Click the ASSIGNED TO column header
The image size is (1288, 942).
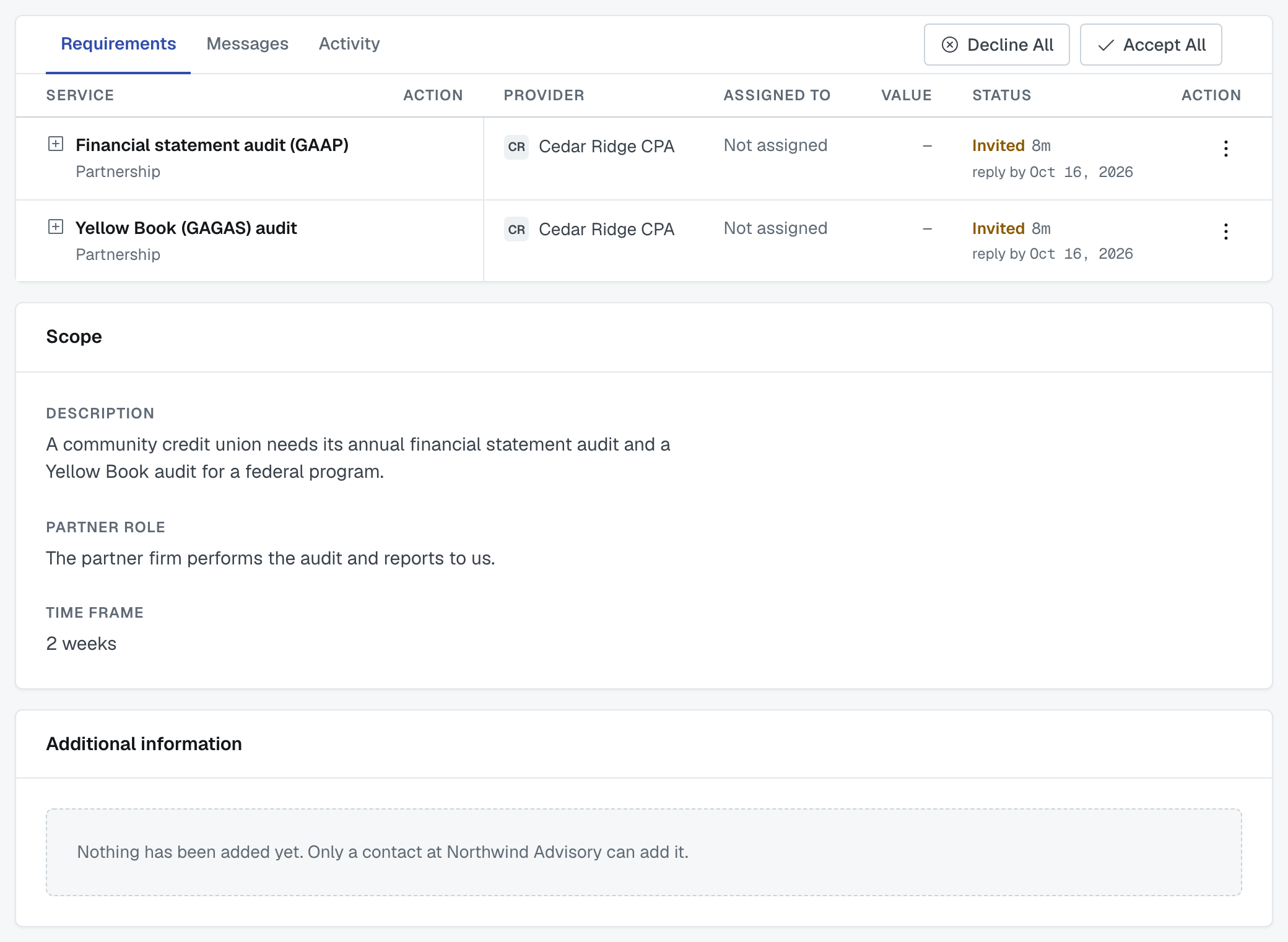coord(777,95)
